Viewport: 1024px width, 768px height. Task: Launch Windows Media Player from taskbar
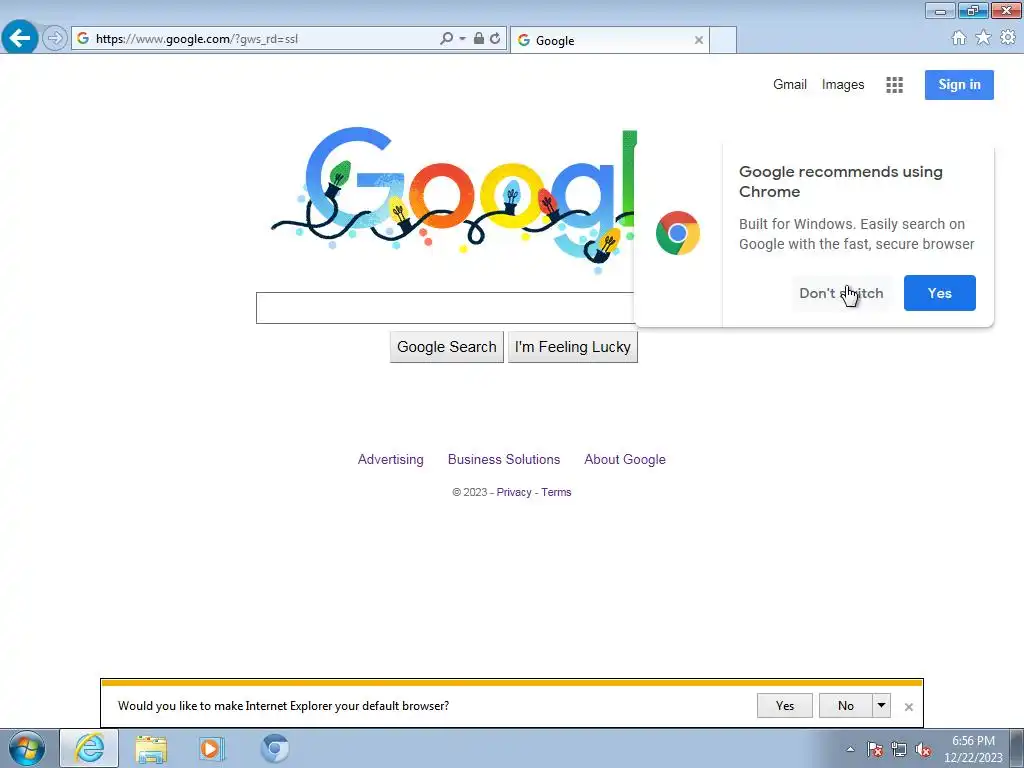[211, 748]
